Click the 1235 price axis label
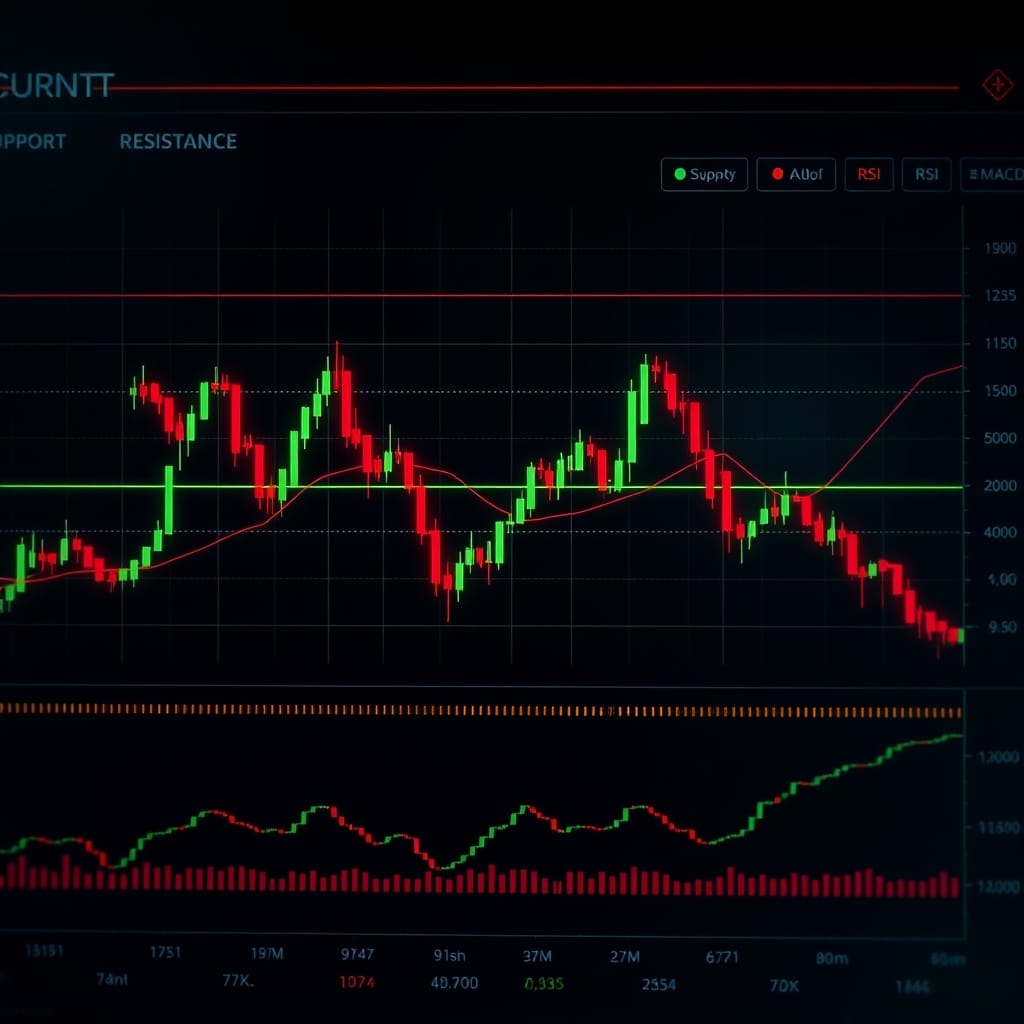 click(x=1000, y=295)
